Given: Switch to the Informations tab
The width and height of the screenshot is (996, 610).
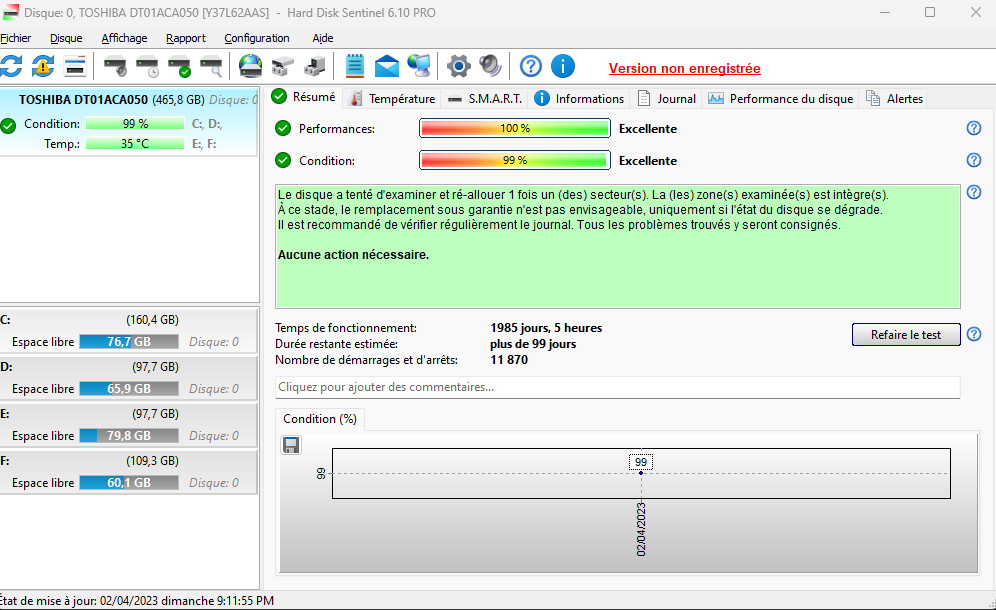Looking at the screenshot, I should [579, 98].
